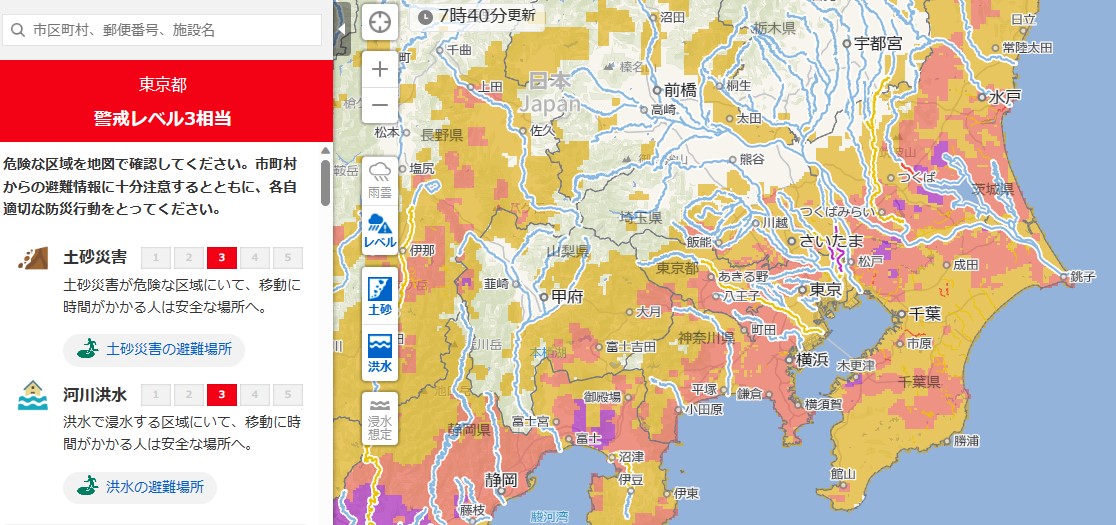The image size is (1116, 525).
Task: Click the red level 3 box for 土砂災害
Action: [x=221, y=258]
